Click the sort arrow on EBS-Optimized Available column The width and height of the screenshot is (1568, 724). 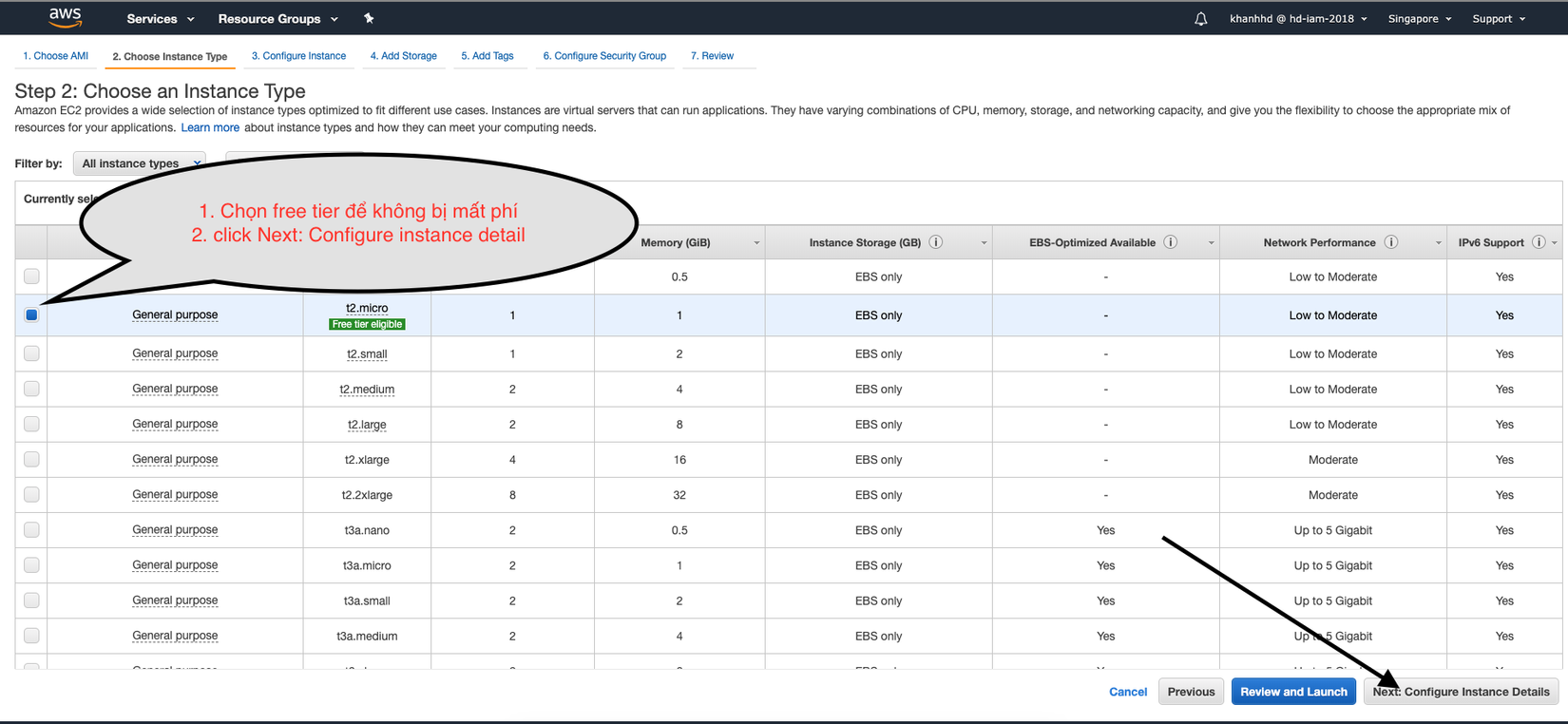tap(1211, 243)
